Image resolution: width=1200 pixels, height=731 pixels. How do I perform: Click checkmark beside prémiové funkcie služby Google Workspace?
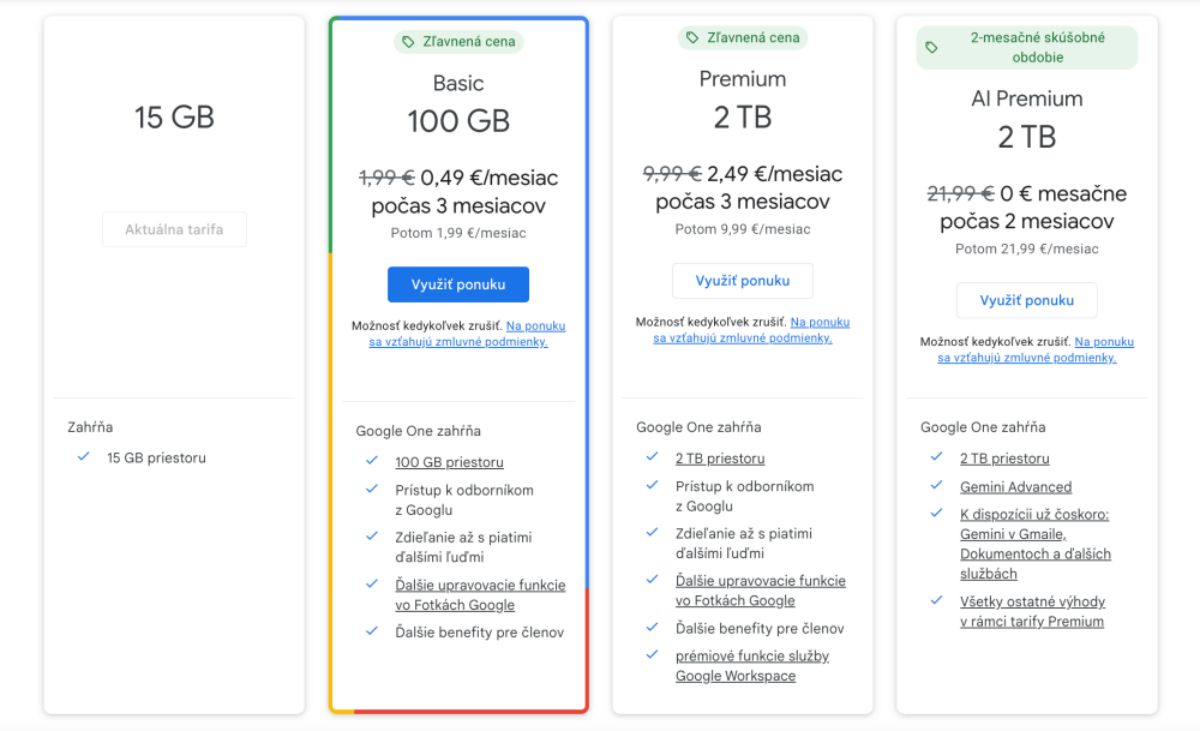652,655
